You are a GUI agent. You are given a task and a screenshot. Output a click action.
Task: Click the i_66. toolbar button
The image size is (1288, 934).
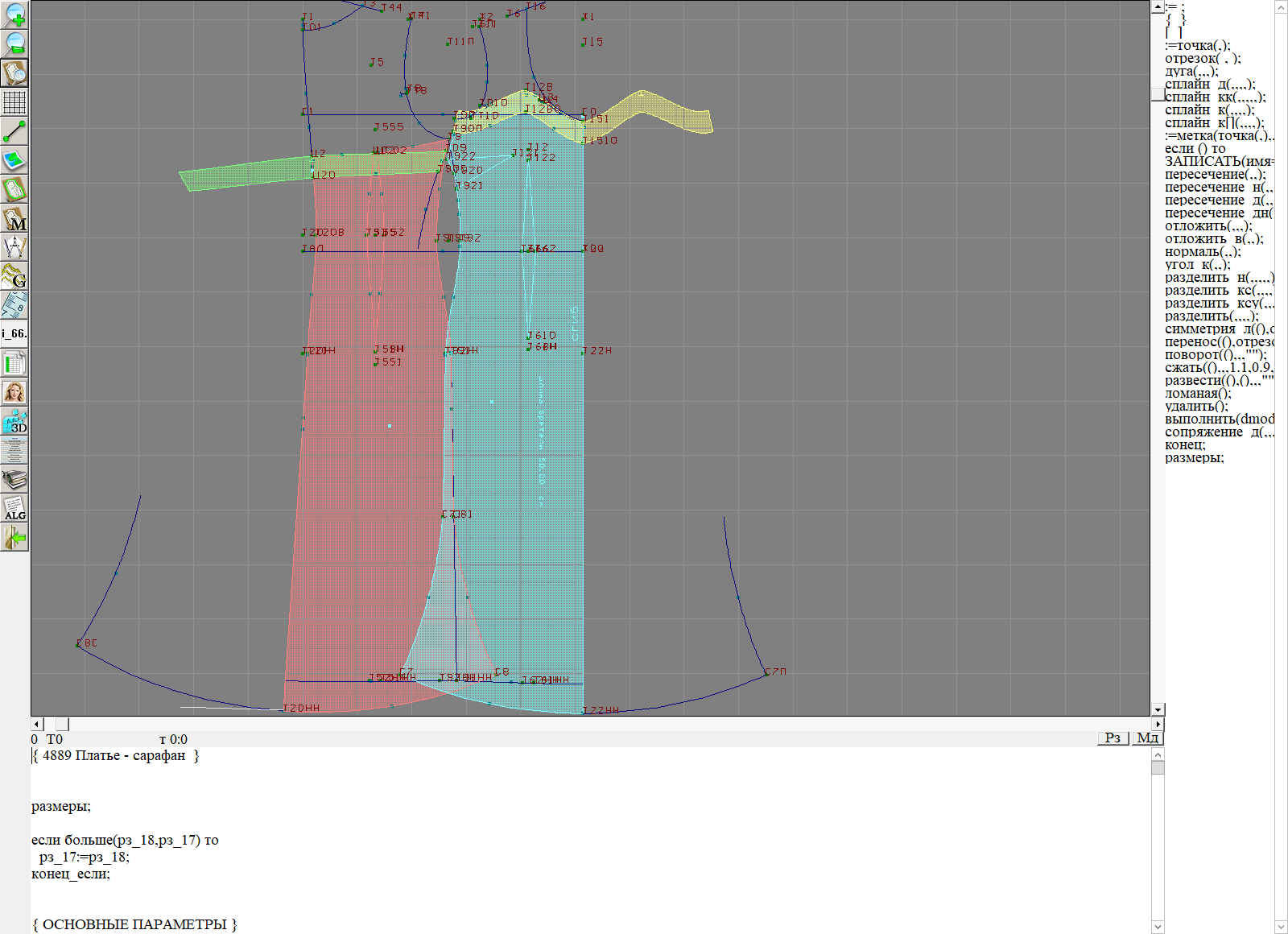click(14, 333)
